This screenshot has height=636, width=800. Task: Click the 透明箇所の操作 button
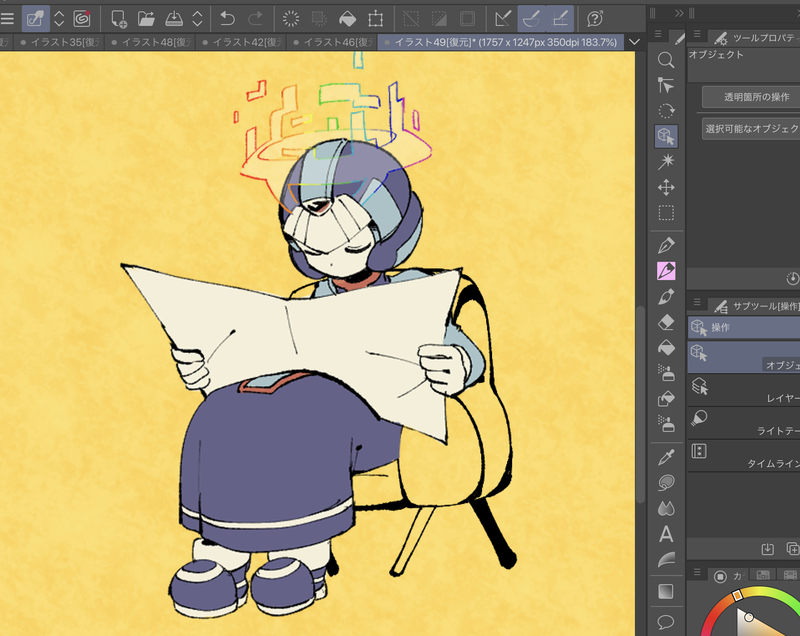coord(751,97)
